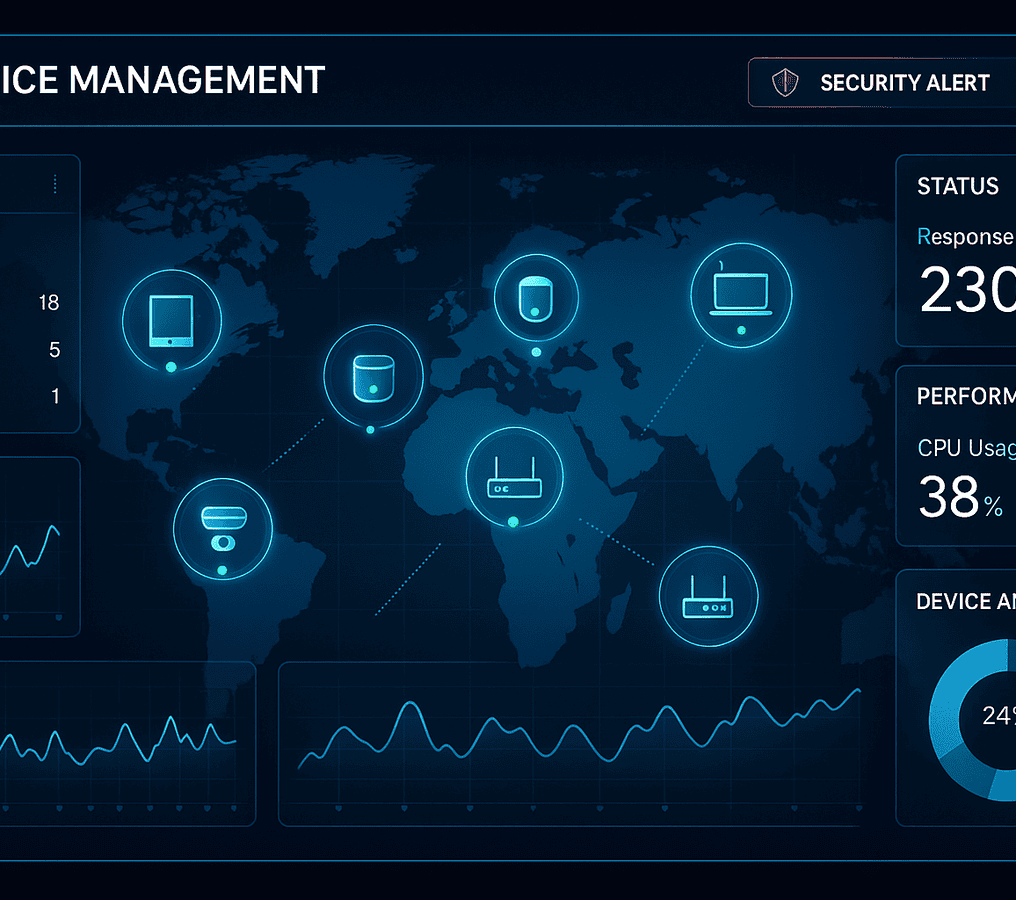Screen dimensions: 1016x900
Task: Select the cylinder device over Europe
Action: point(535,295)
